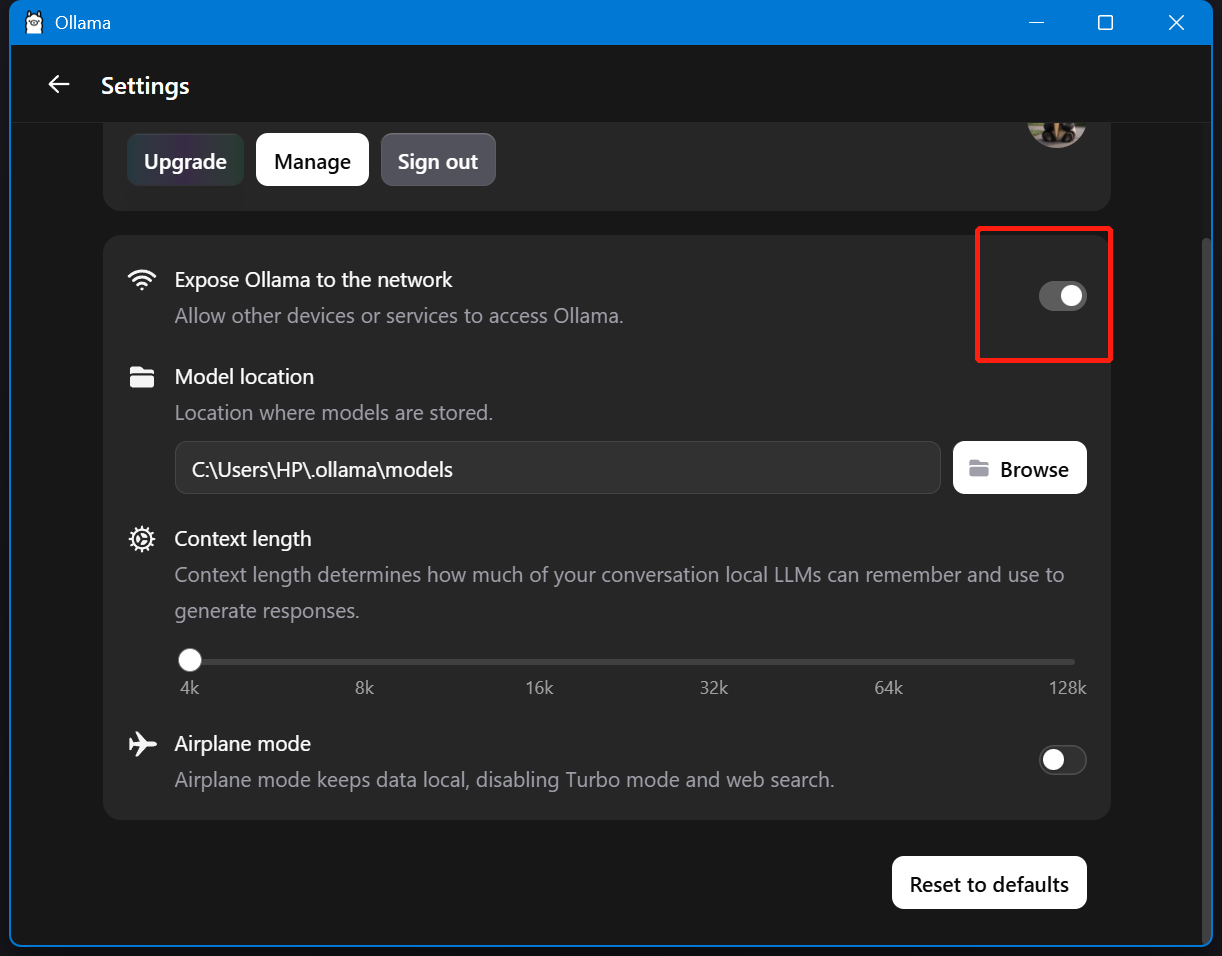Viewport: 1222px width, 956px height.
Task: Click the 'Airplane mode' label
Action: (x=243, y=744)
